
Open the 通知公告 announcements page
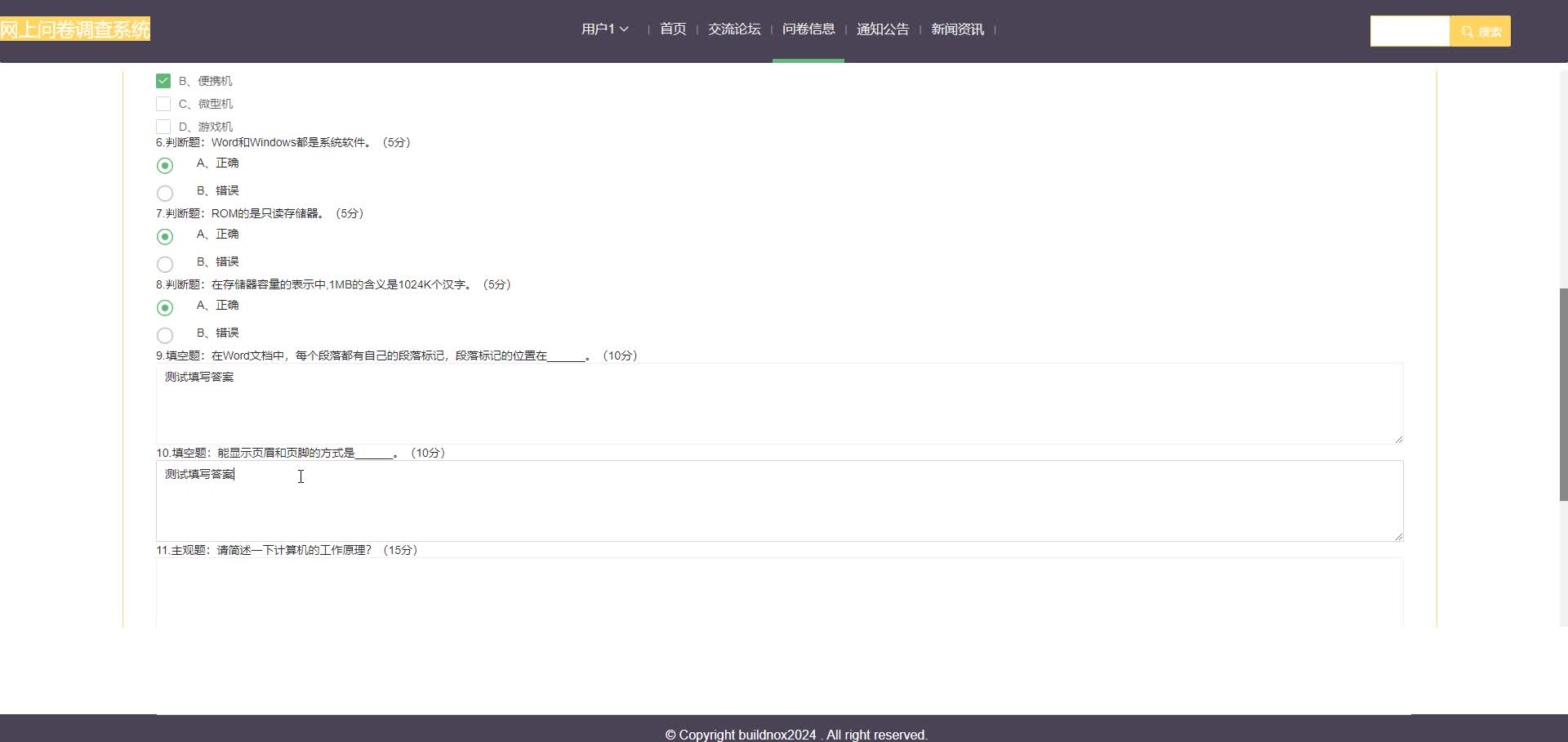tap(882, 29)
